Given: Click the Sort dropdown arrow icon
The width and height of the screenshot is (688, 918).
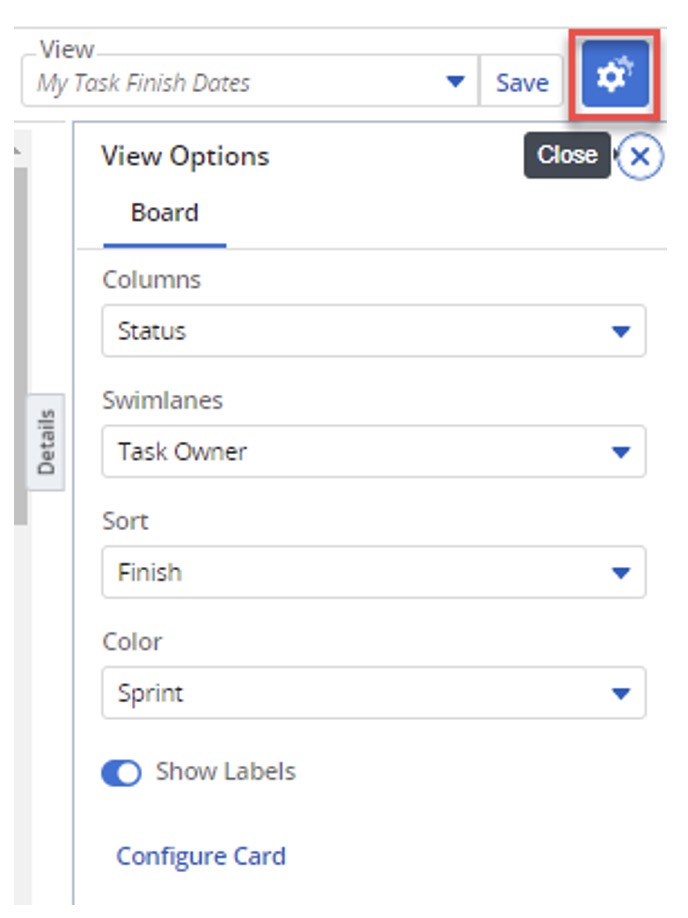Looking at the screenshot, I should point(620,573).
